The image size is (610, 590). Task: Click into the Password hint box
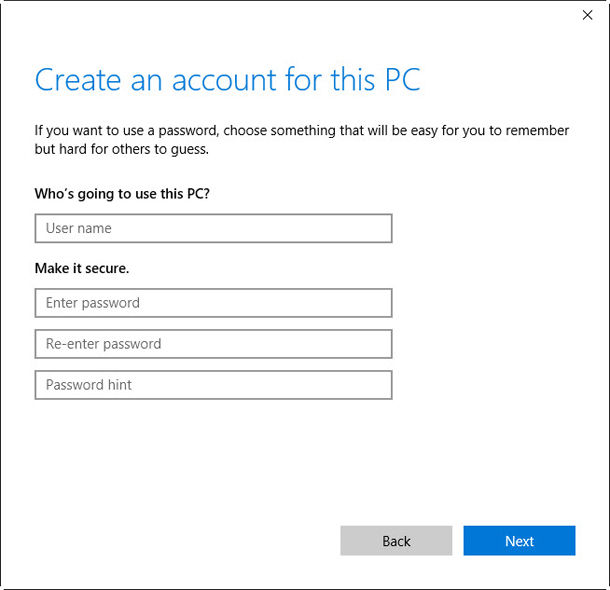pyautogui.click(x=213, y=385)
